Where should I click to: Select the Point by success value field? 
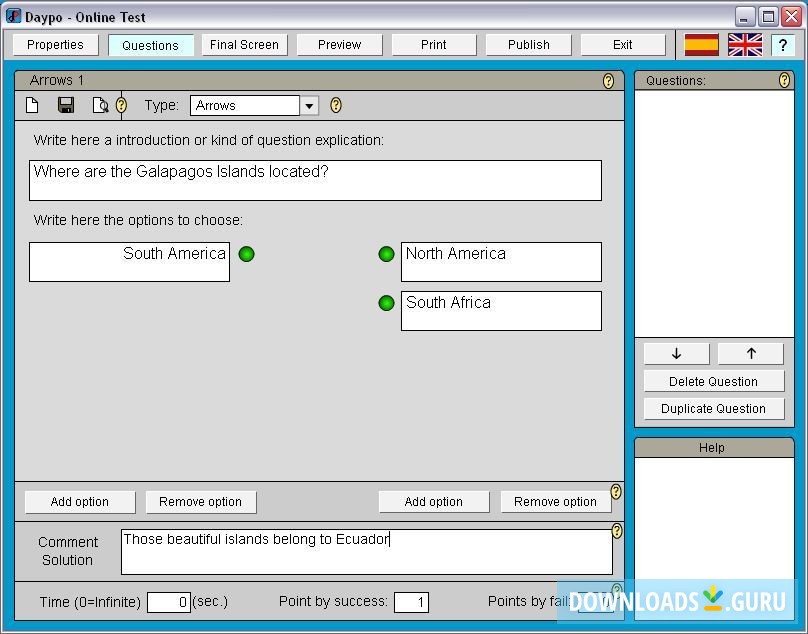412,601
